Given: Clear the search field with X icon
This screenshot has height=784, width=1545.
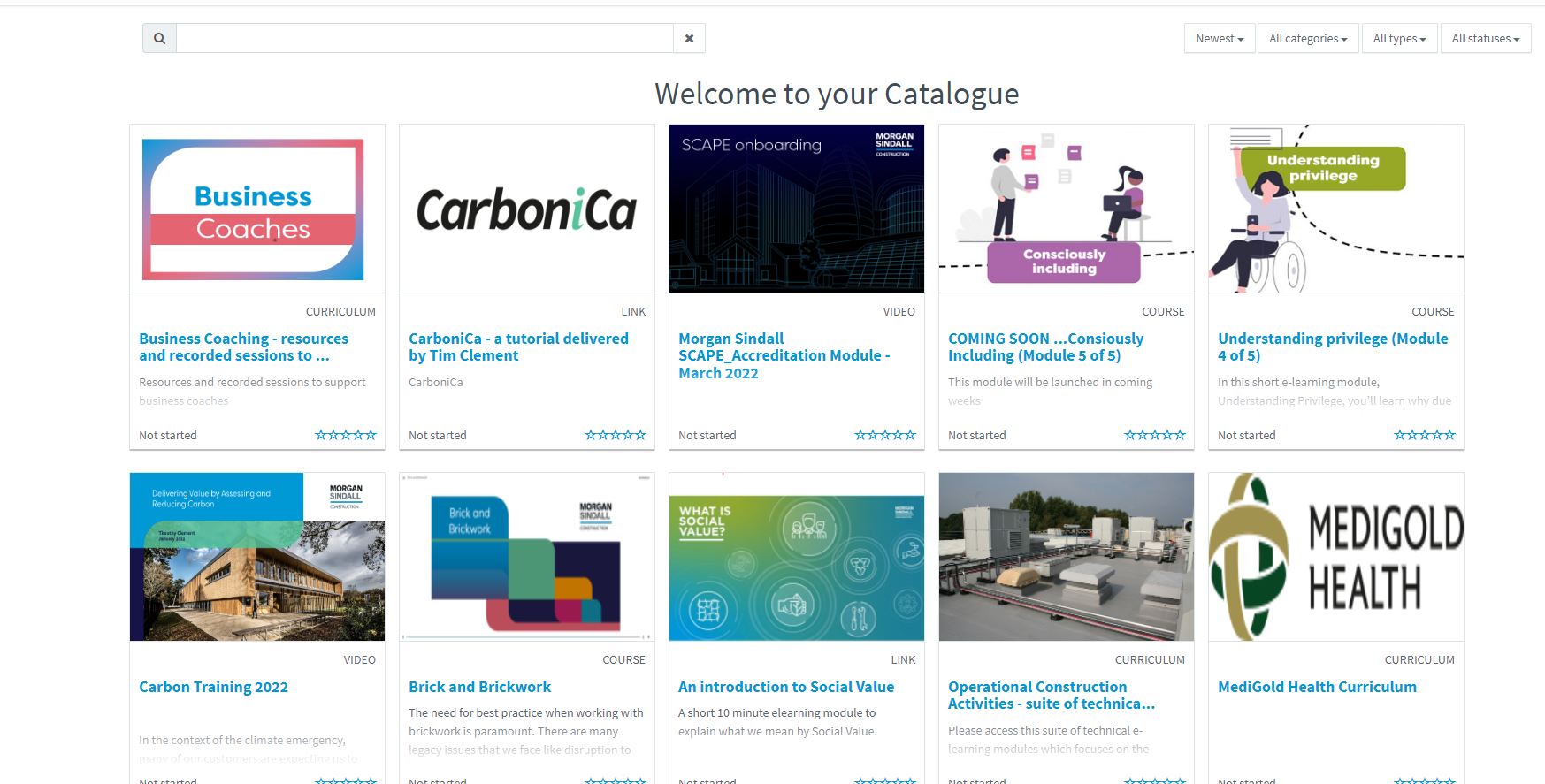Looking at the screenshot, I should pyautogui.click(x=689, y=39).
